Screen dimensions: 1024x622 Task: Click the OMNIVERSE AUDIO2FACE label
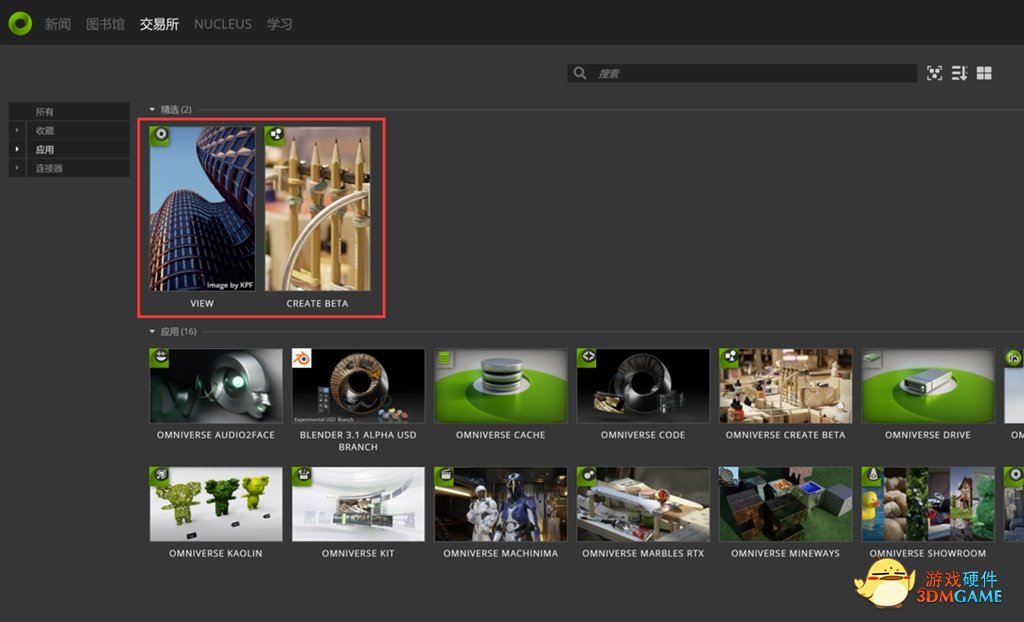pyautogui.click(x=216, y=434)
